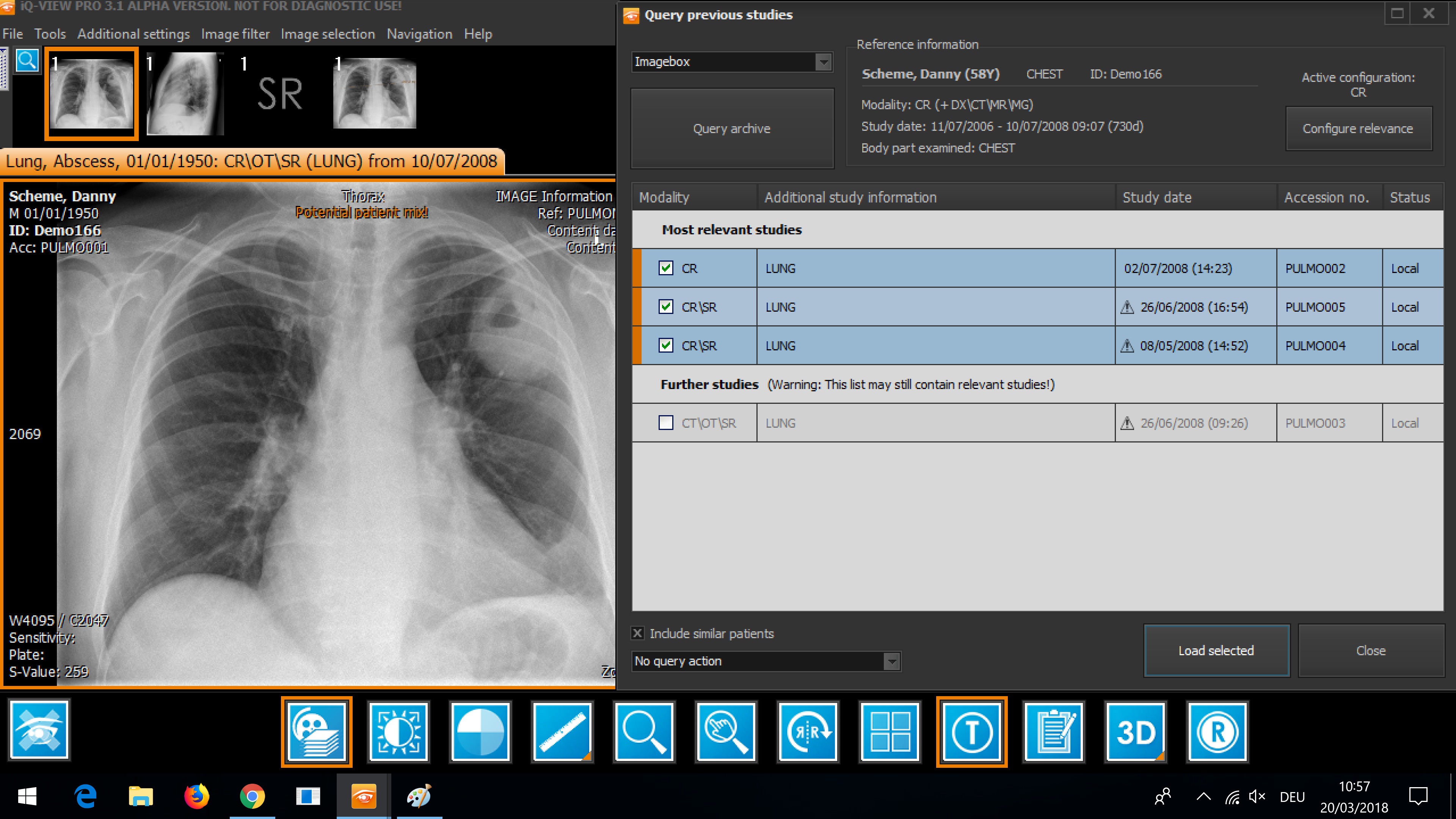Open Firefox from the taskbar
The width and height of the screenshot is (1456, 819).
click(196, 797)
